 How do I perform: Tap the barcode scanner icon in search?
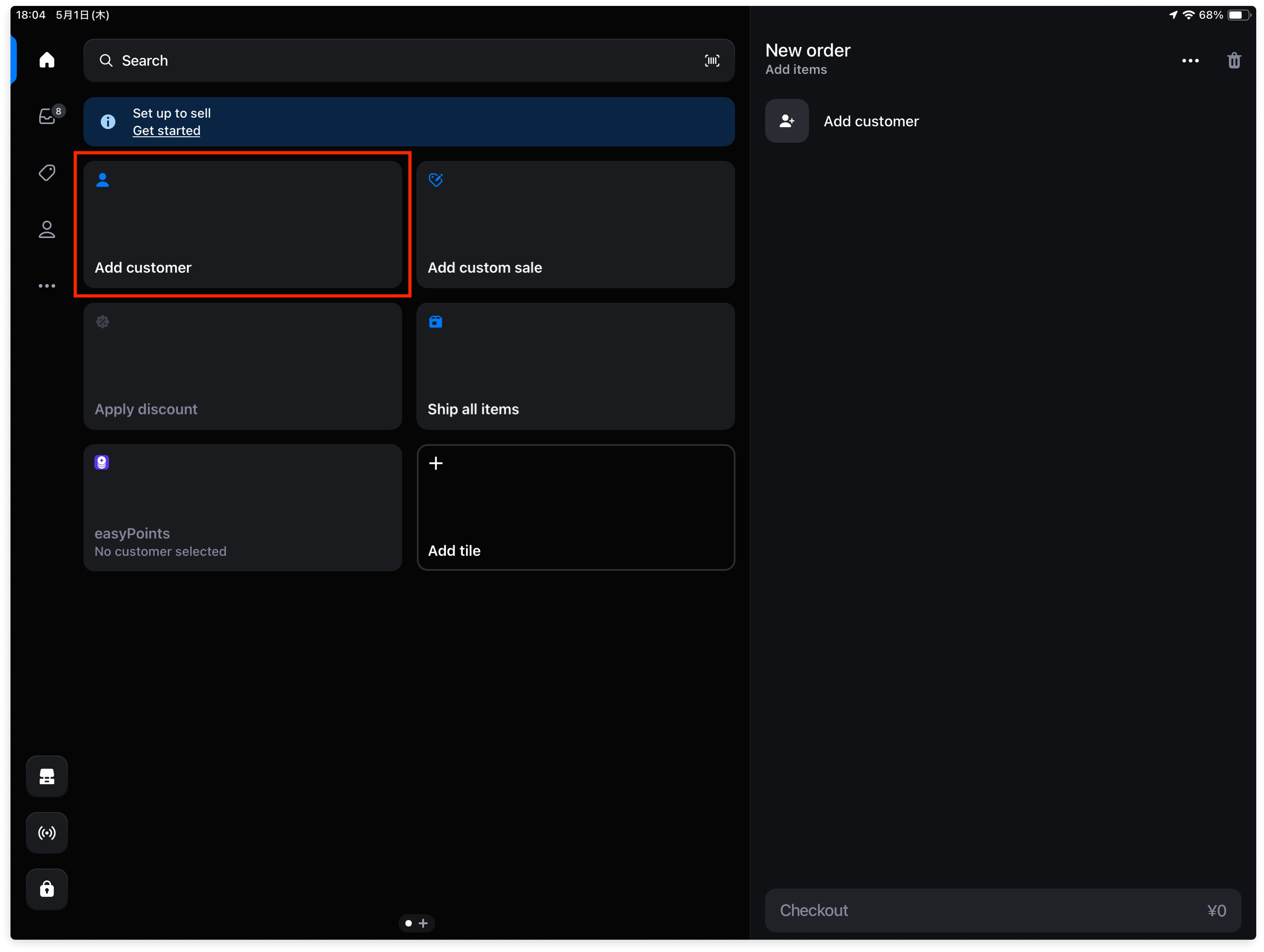(712, 61)
